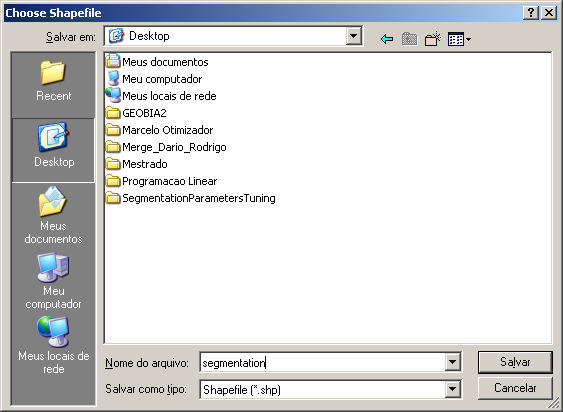Click the Programacao Linear folder icon
Viewport: 563px width, 412px height.
point(113,181)
